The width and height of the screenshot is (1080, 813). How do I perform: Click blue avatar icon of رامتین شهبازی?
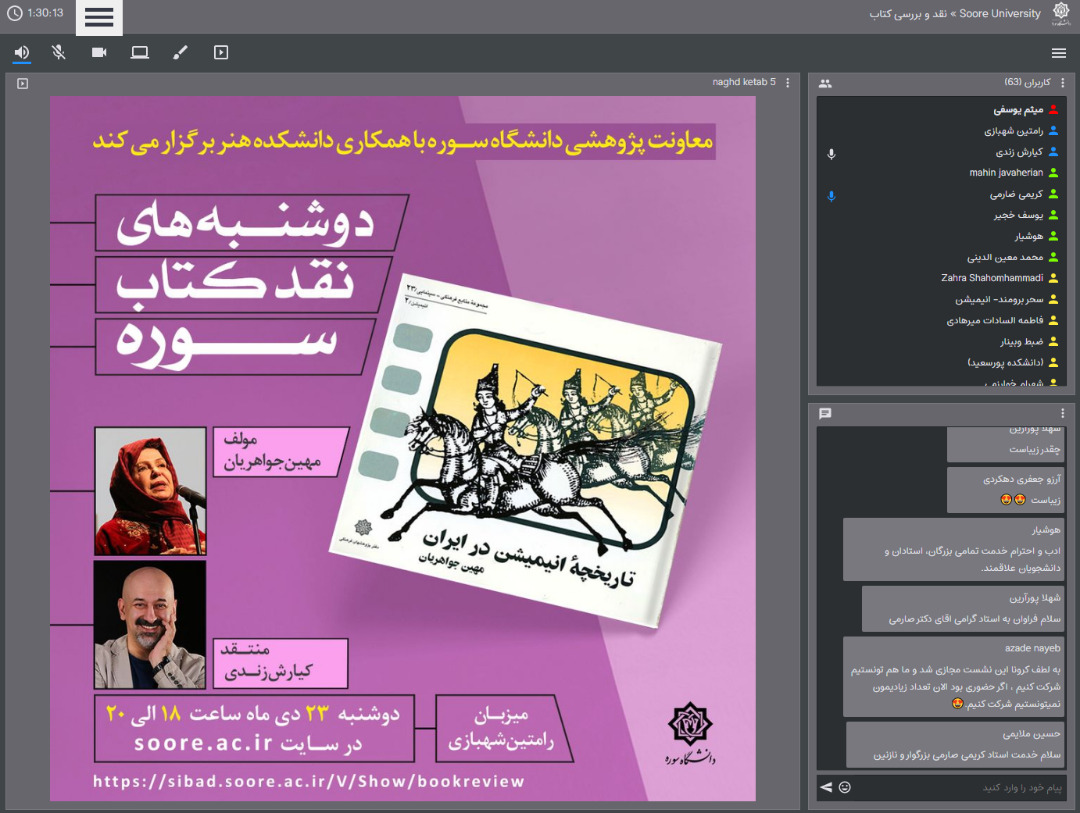pyautogui.click(x=1053, y=131)
